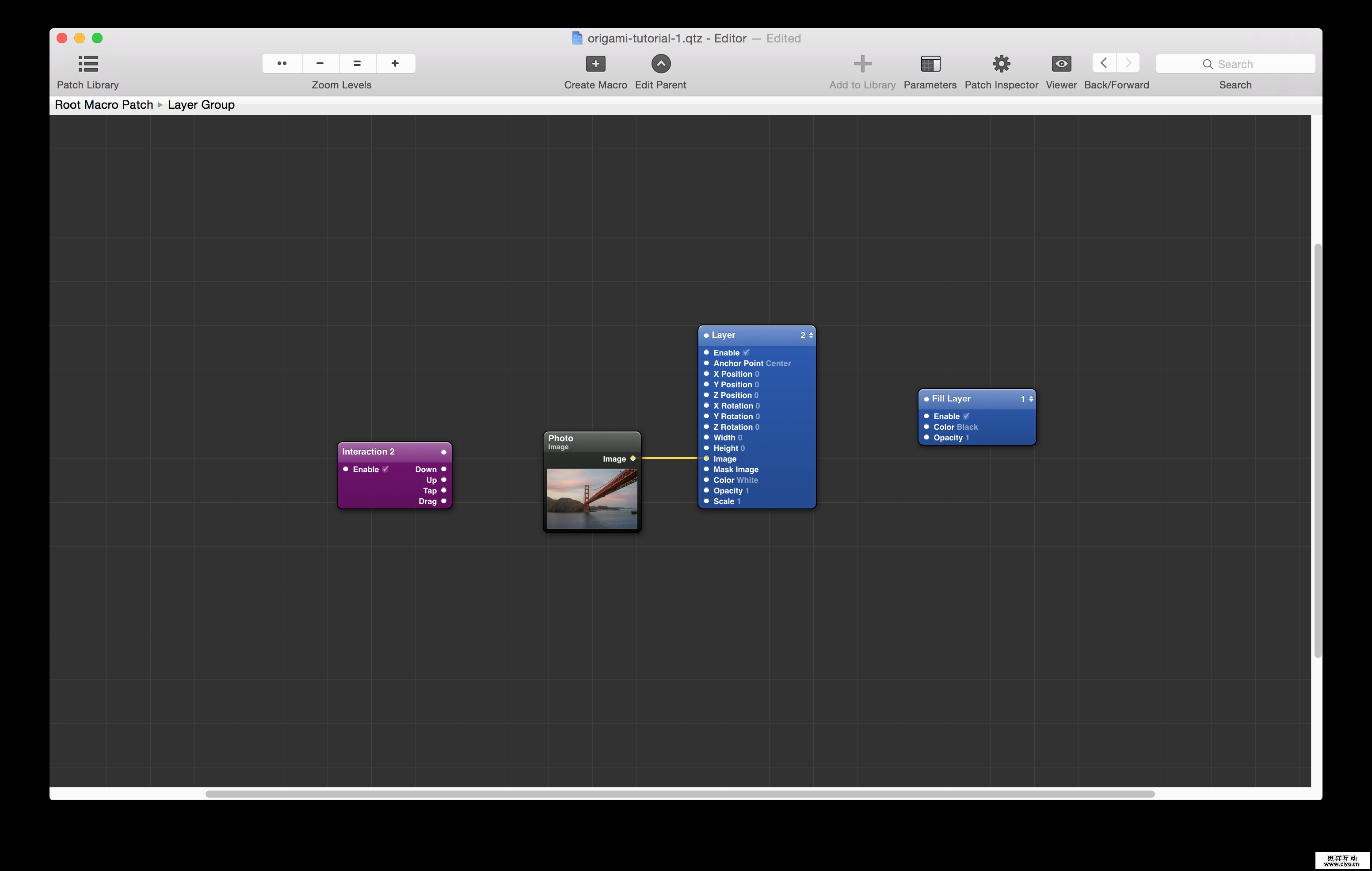Click the actual size zoom button
This screenshot has height=871, width=1372.
pos(357,63)
